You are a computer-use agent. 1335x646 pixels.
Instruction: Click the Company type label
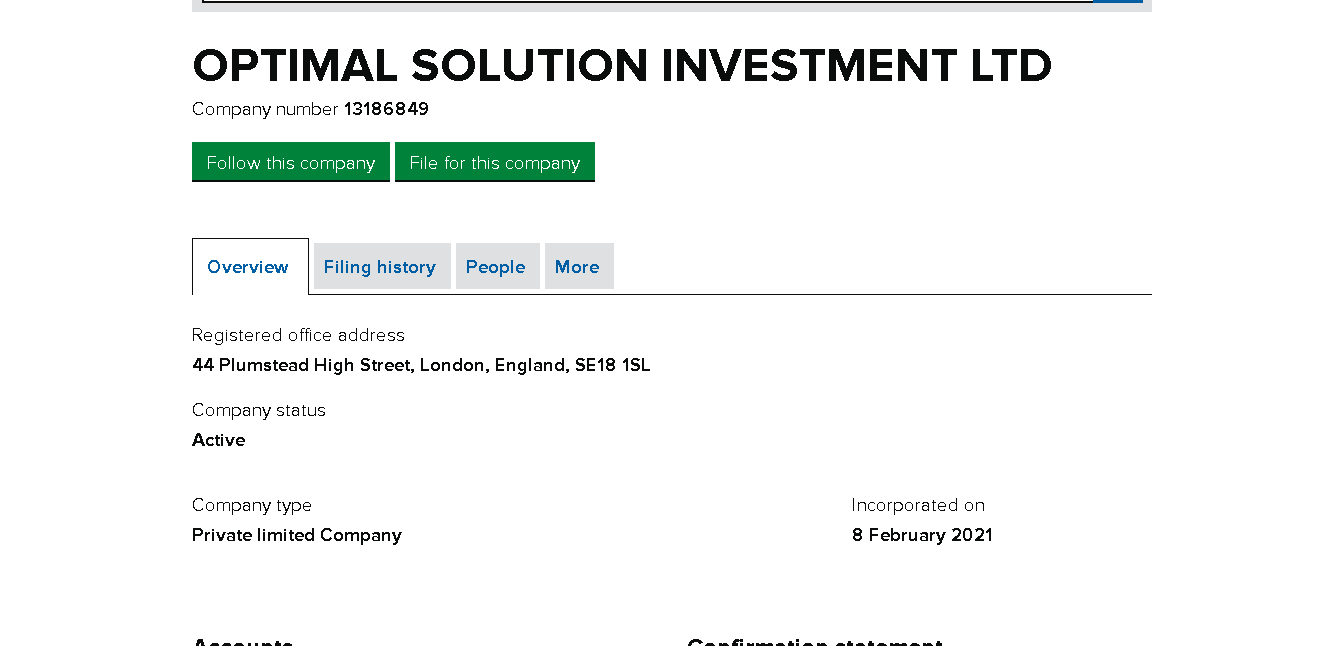(x=252, y=505)
